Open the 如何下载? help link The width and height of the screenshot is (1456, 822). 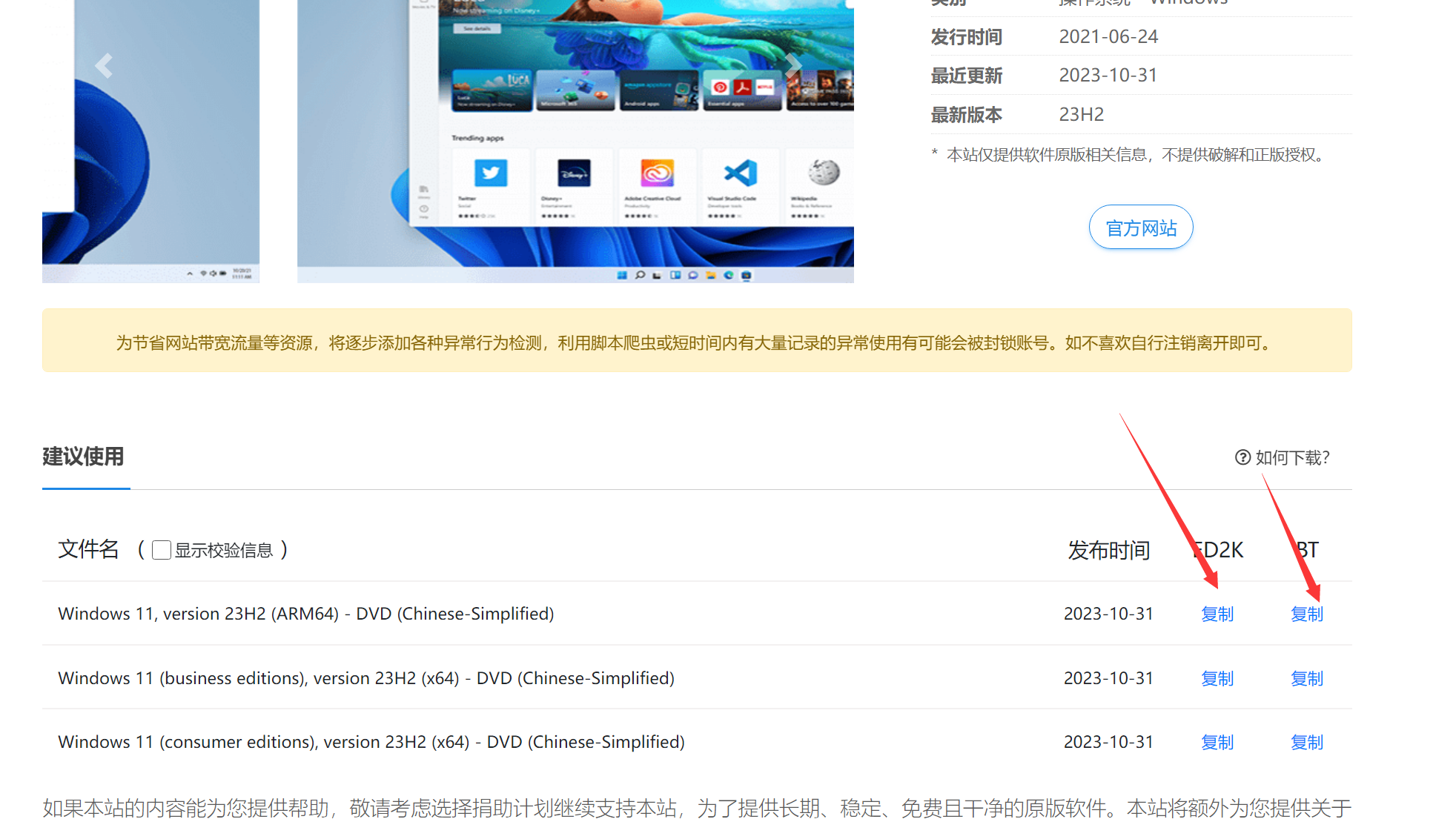click(1292, 457)
